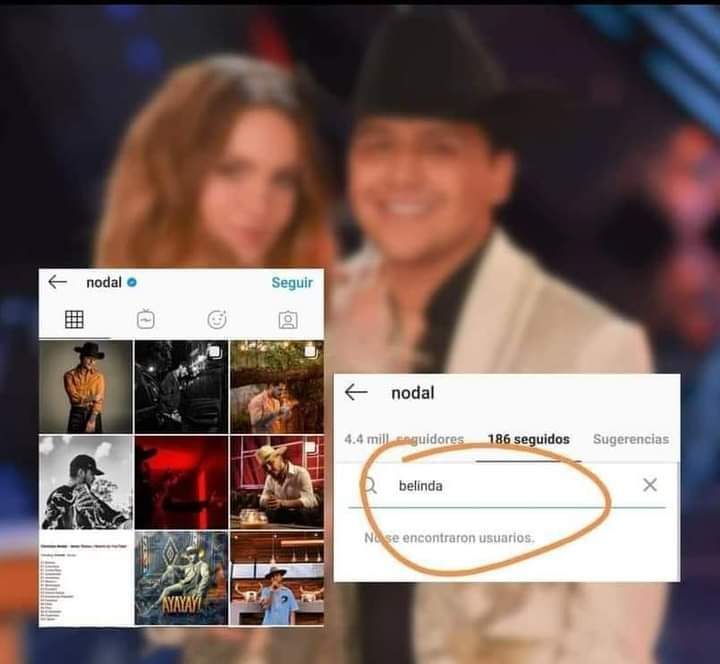Viewport: 720px width, 664px height.
Task: Select the grid posts view icon
Action: [74, 319]
